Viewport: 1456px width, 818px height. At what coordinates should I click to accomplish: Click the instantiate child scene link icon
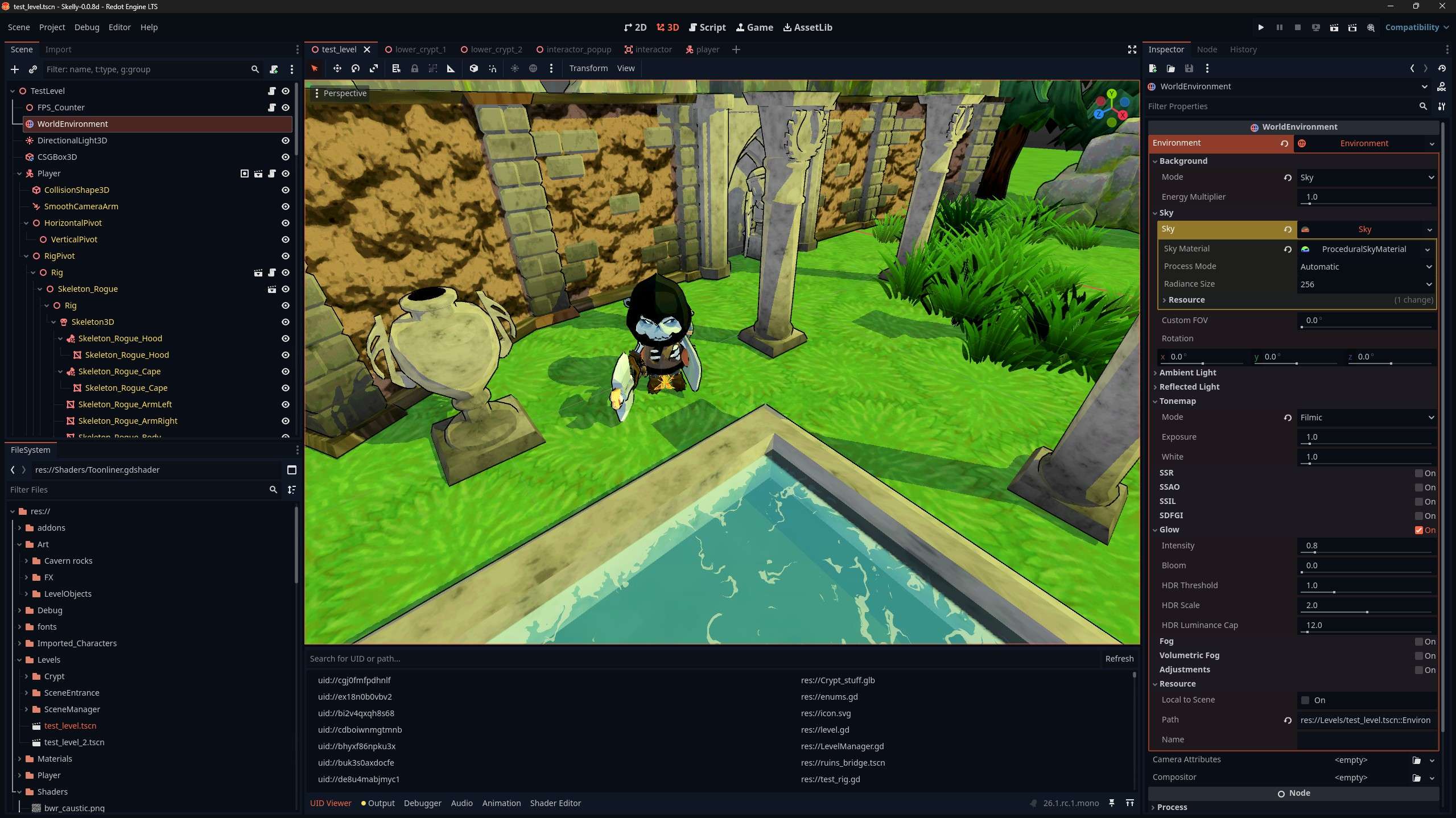click(33, 69)
